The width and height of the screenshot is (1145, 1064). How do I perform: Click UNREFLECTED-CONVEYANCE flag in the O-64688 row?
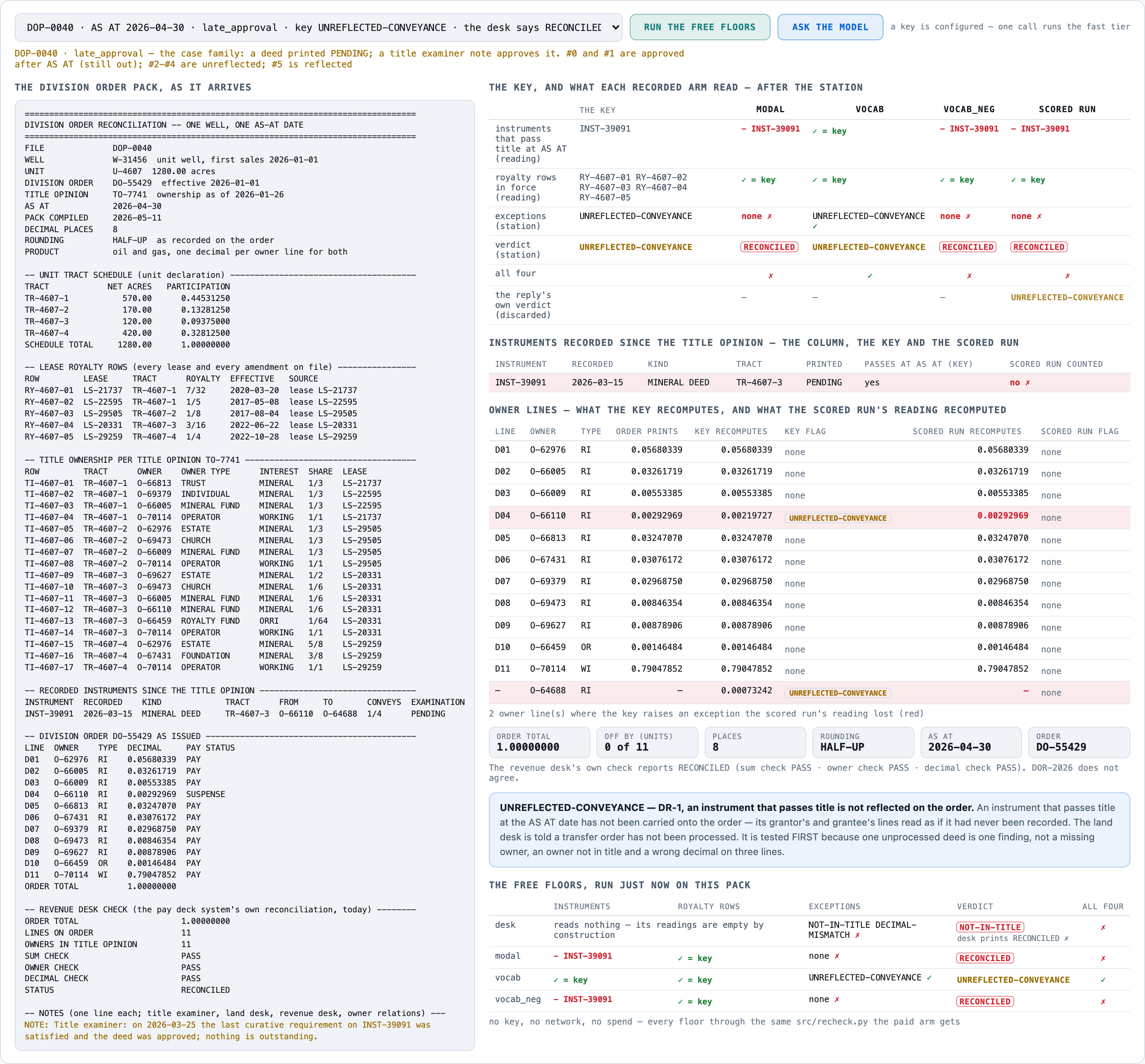(x=837, y=693)
